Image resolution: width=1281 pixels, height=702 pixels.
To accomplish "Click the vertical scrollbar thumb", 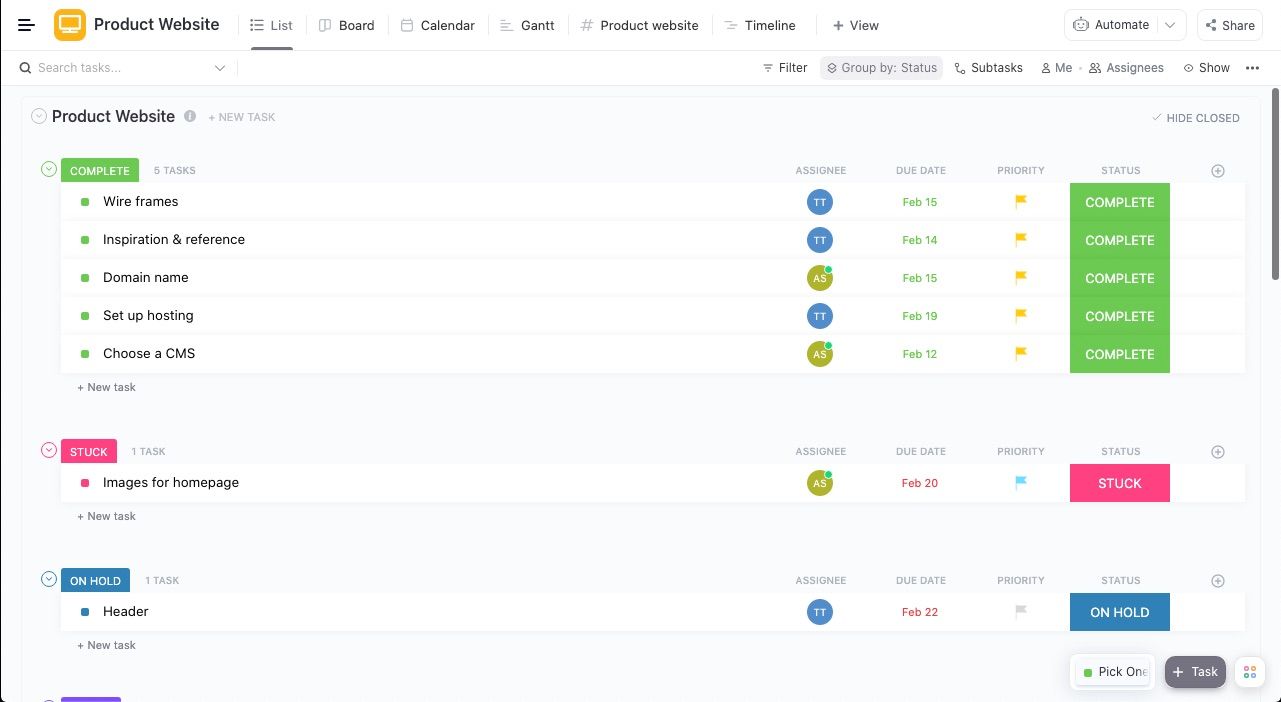I will click(x=1275, y=184).
